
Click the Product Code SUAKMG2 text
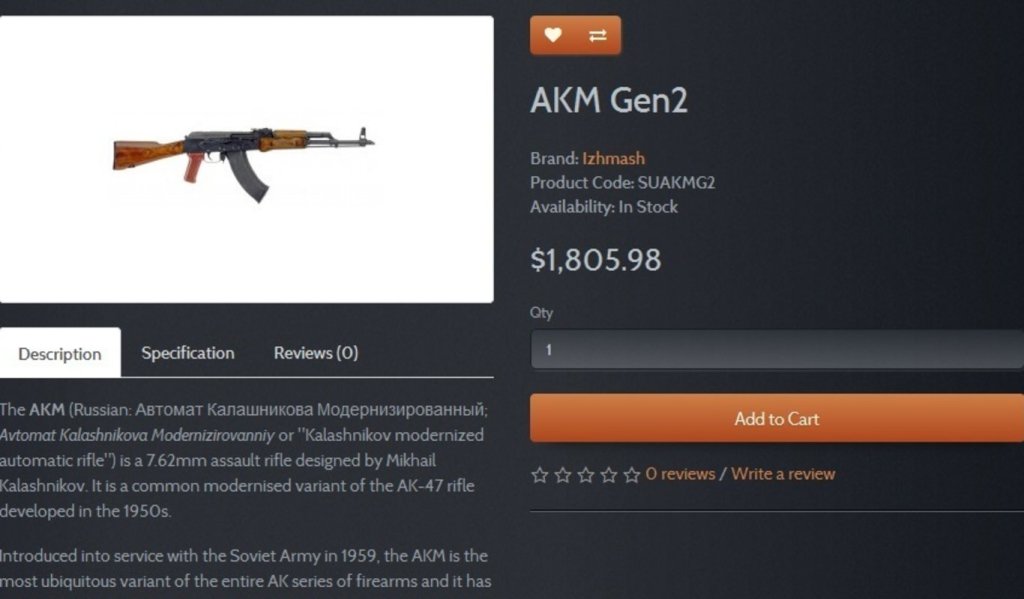click(622, 183)
